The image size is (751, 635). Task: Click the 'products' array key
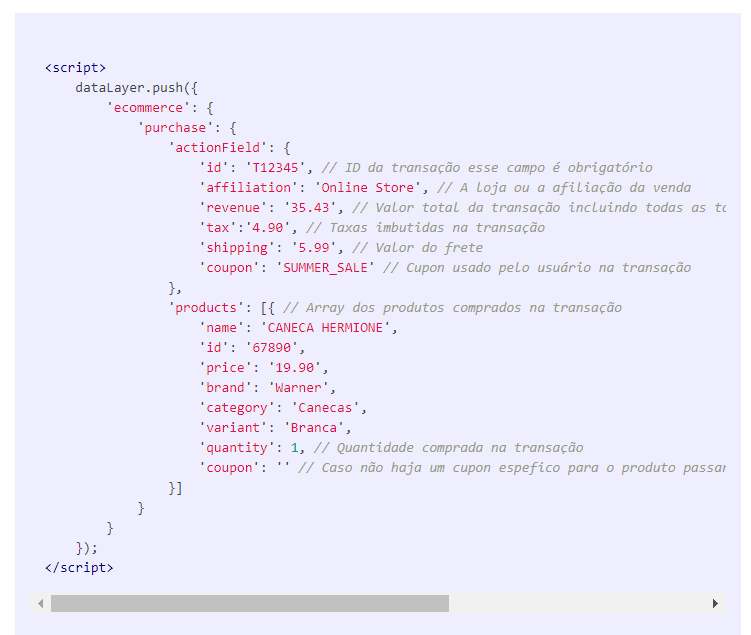pos(206,308)
